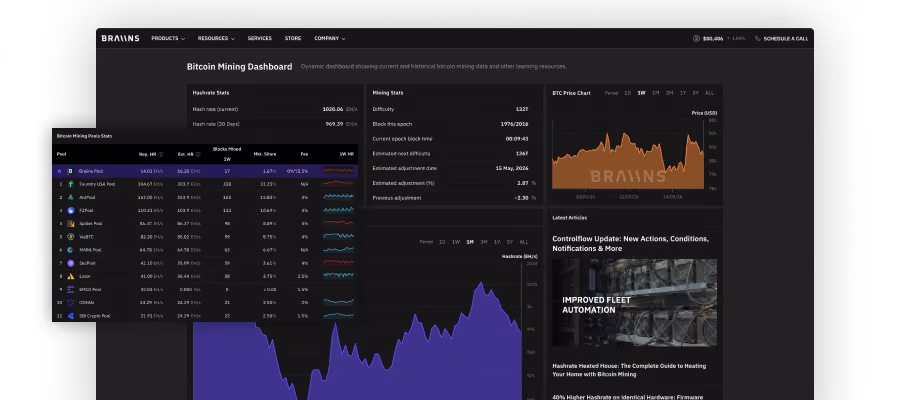Open the Improved Fleet Automation article image
Viewport: 908px width, 400px height.
click(x=634, y=303)
